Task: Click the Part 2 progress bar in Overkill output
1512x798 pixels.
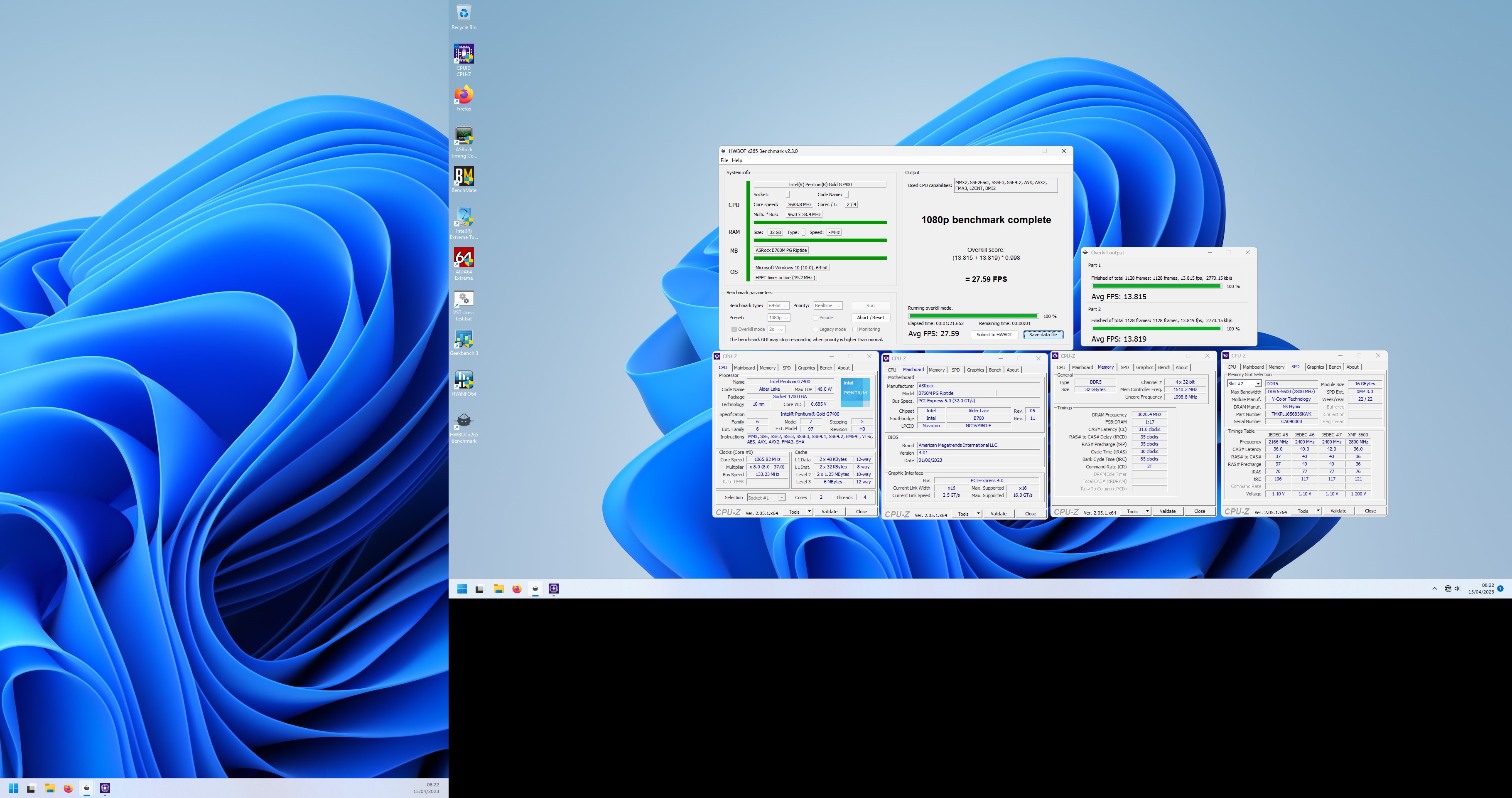Action: pyautogui.click(x=1156, y=329)
